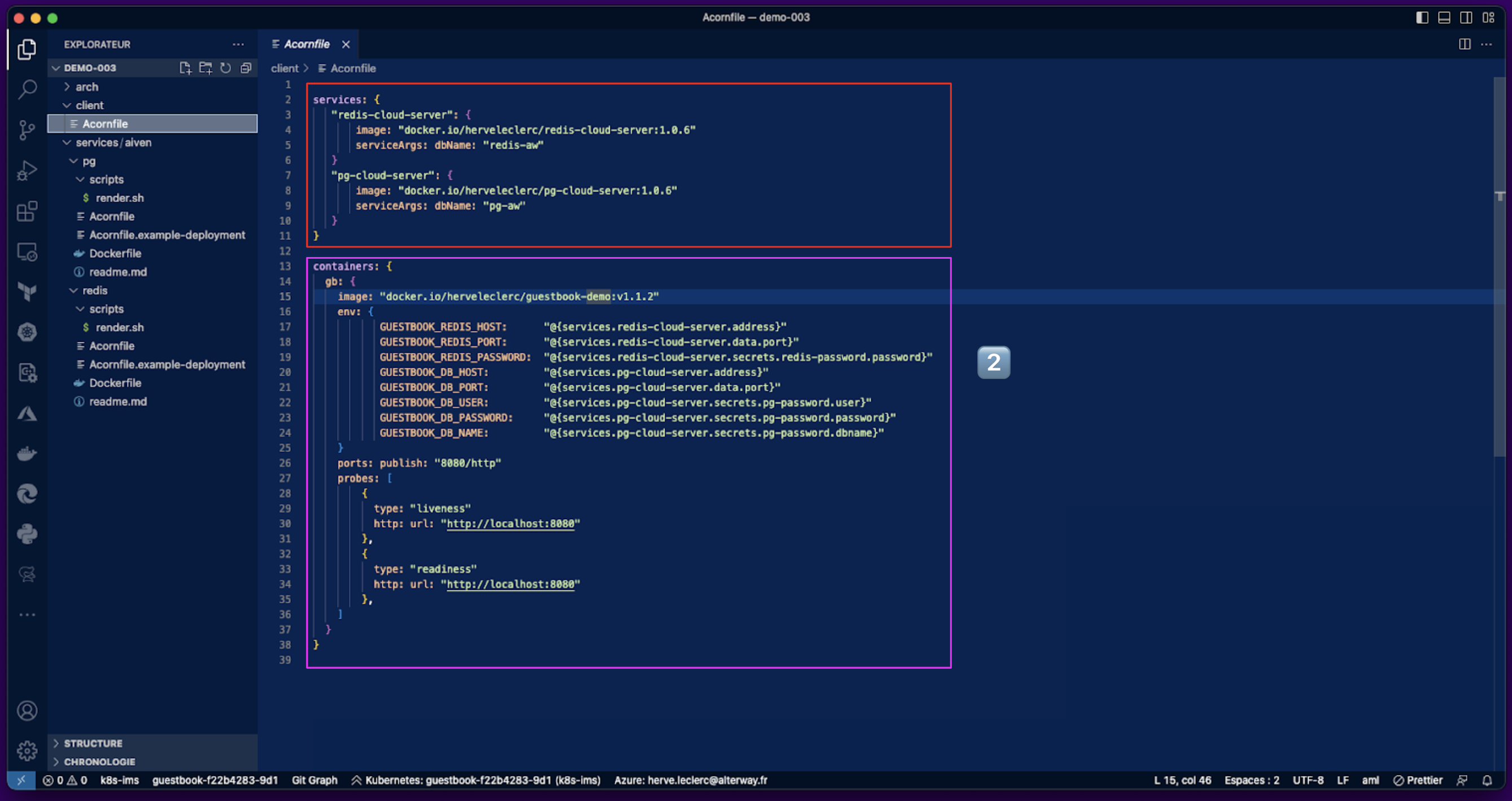The image size is (1512, 801).
Task: Toggle the secondary sidebar visibility
Action: click(1466, 18)
